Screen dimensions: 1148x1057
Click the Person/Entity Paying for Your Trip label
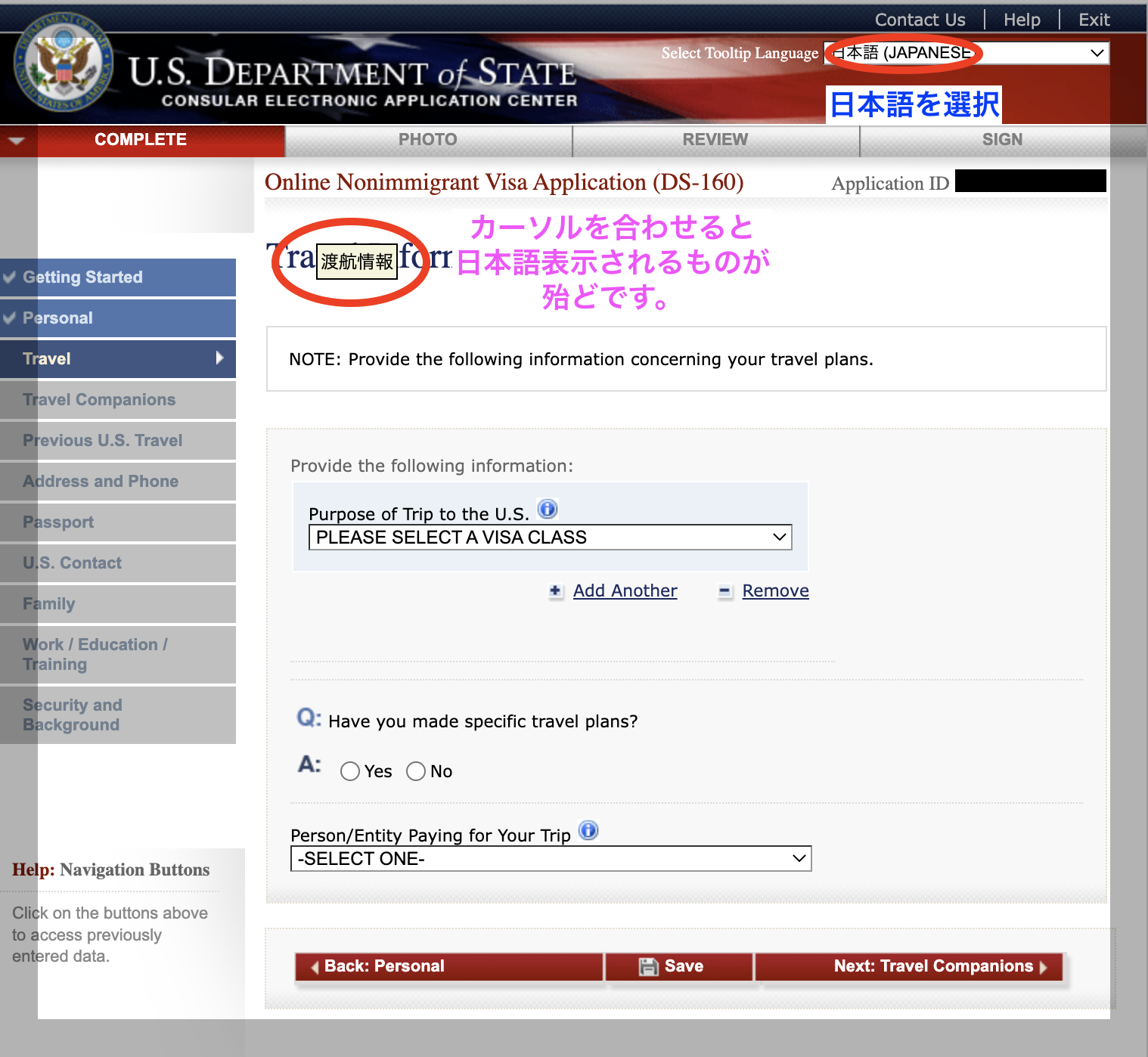point(430,835)
